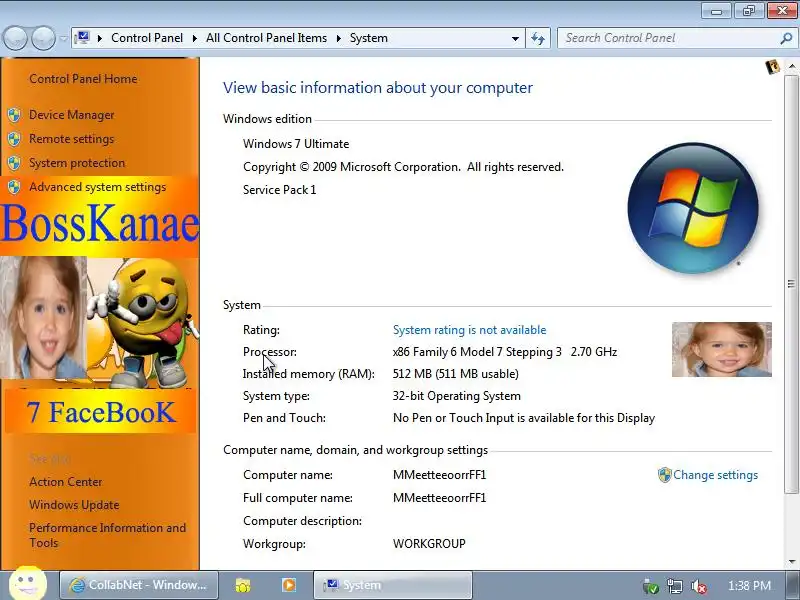Click the Windows logo image
This screenshot has width=800, height=600.
pos(693,208)
